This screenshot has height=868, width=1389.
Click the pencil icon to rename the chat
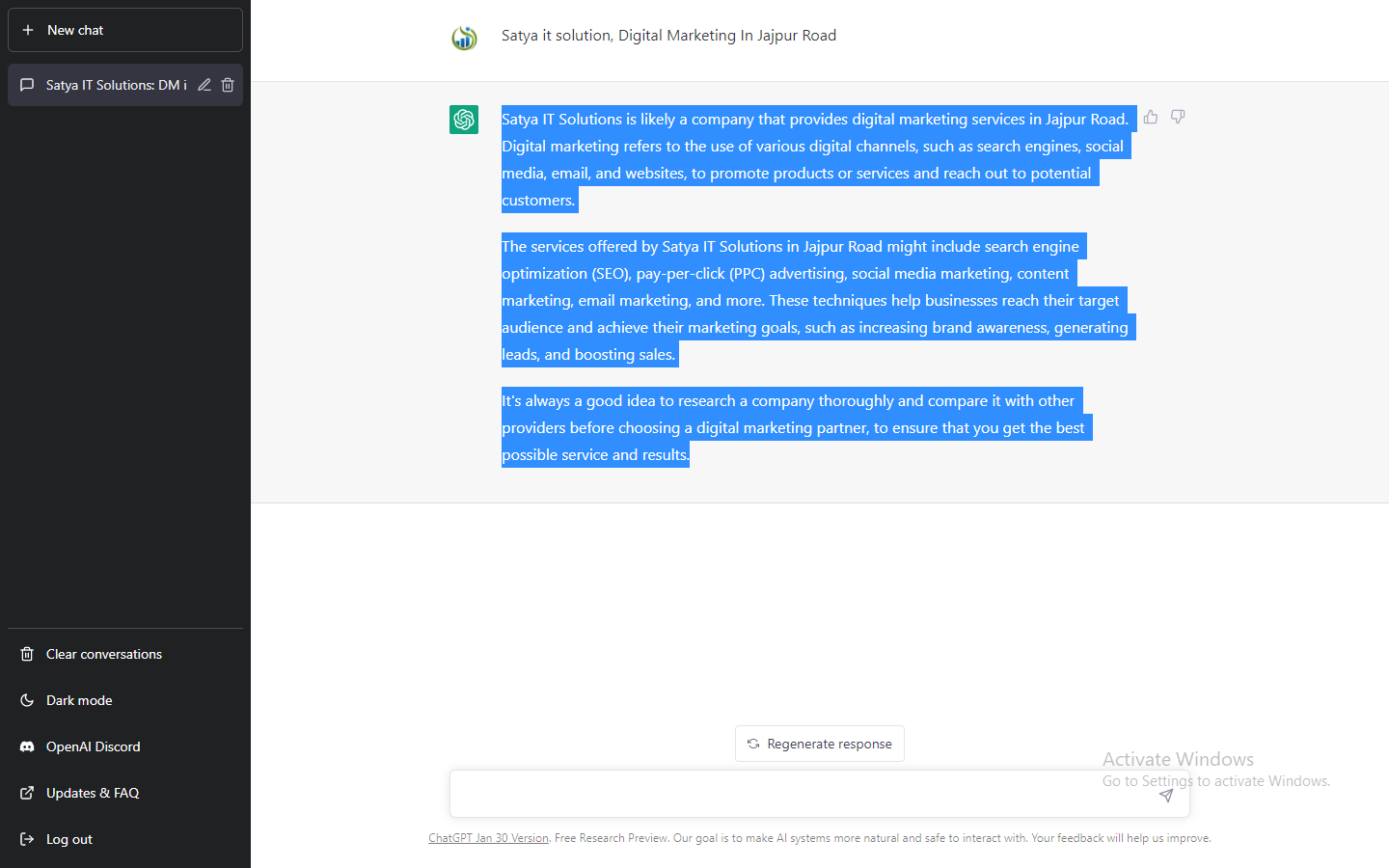click(x=204, y=85)
